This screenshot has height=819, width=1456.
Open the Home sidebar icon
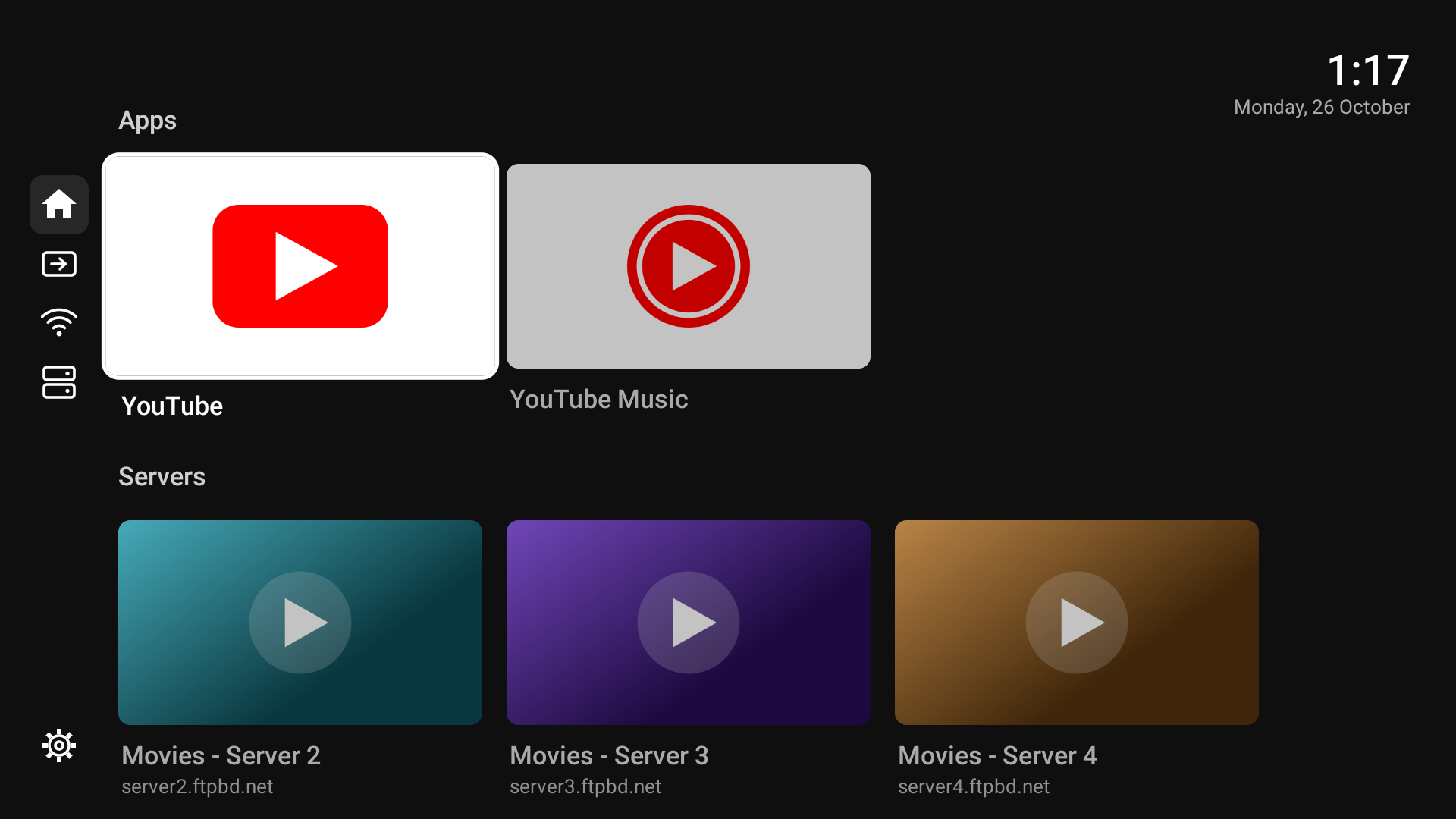pyautogui.click(x=59, y=205)
